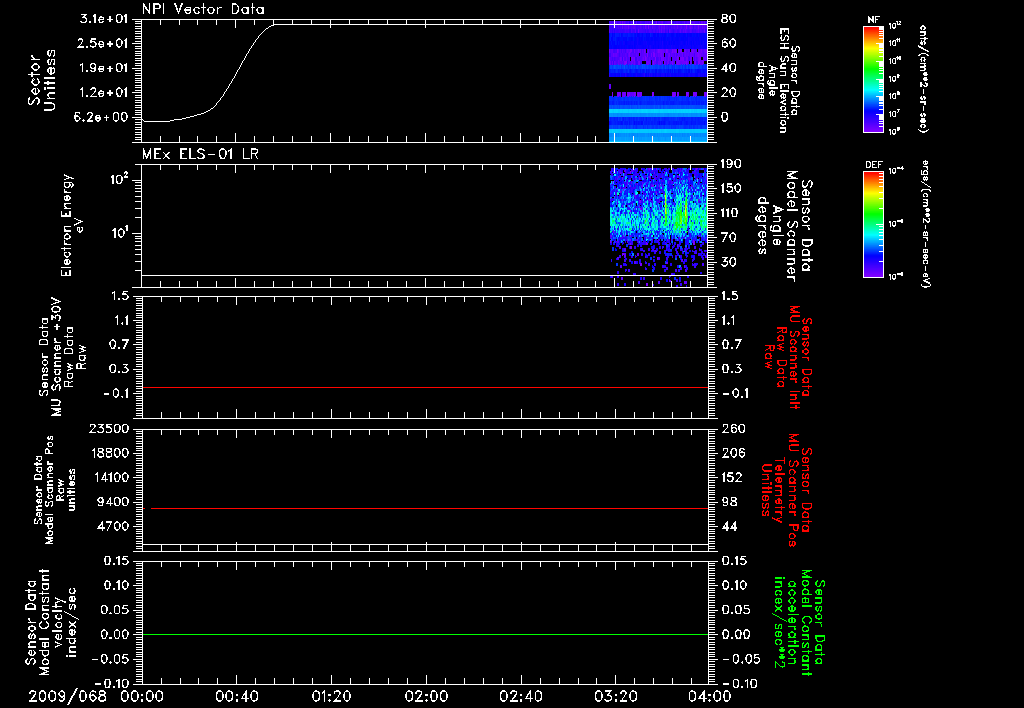Click NF colorbar units 'cnts/(cm**2-sr-sec)'
1024x708 pixels.
point(923,78)
